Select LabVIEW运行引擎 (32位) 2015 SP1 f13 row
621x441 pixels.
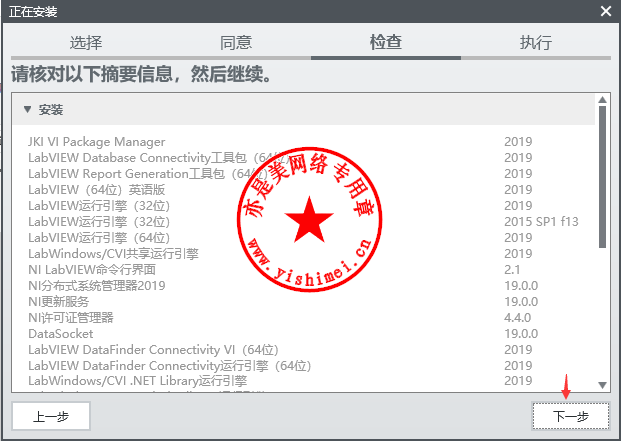point(304,222)
